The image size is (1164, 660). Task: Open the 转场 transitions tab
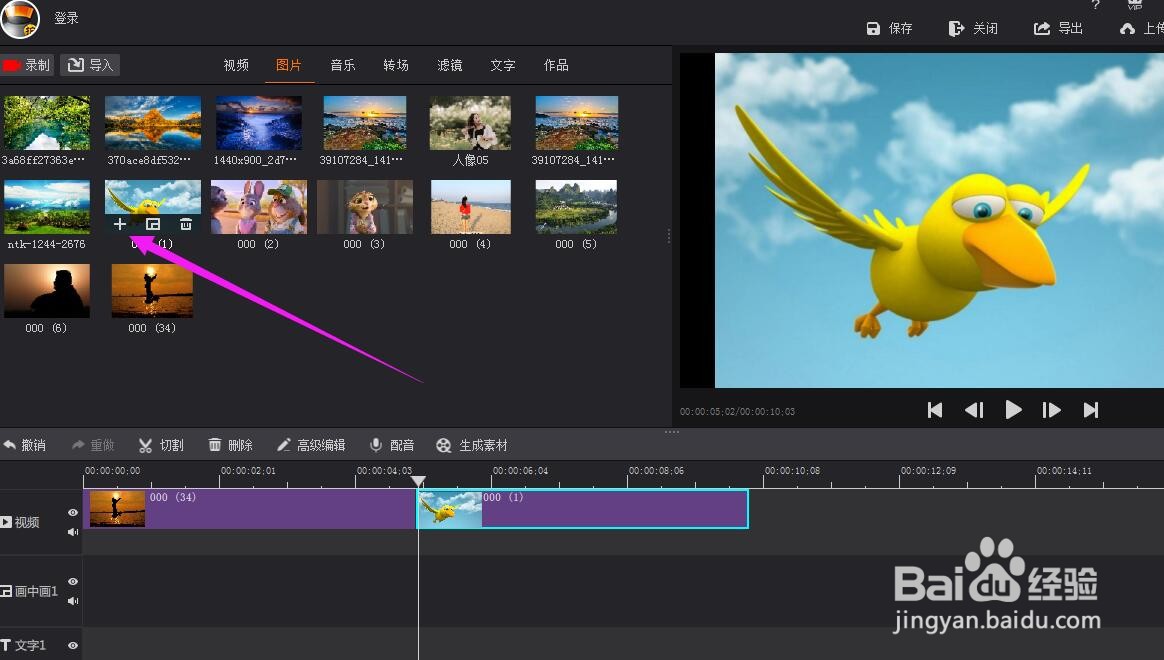coord(396,65)
